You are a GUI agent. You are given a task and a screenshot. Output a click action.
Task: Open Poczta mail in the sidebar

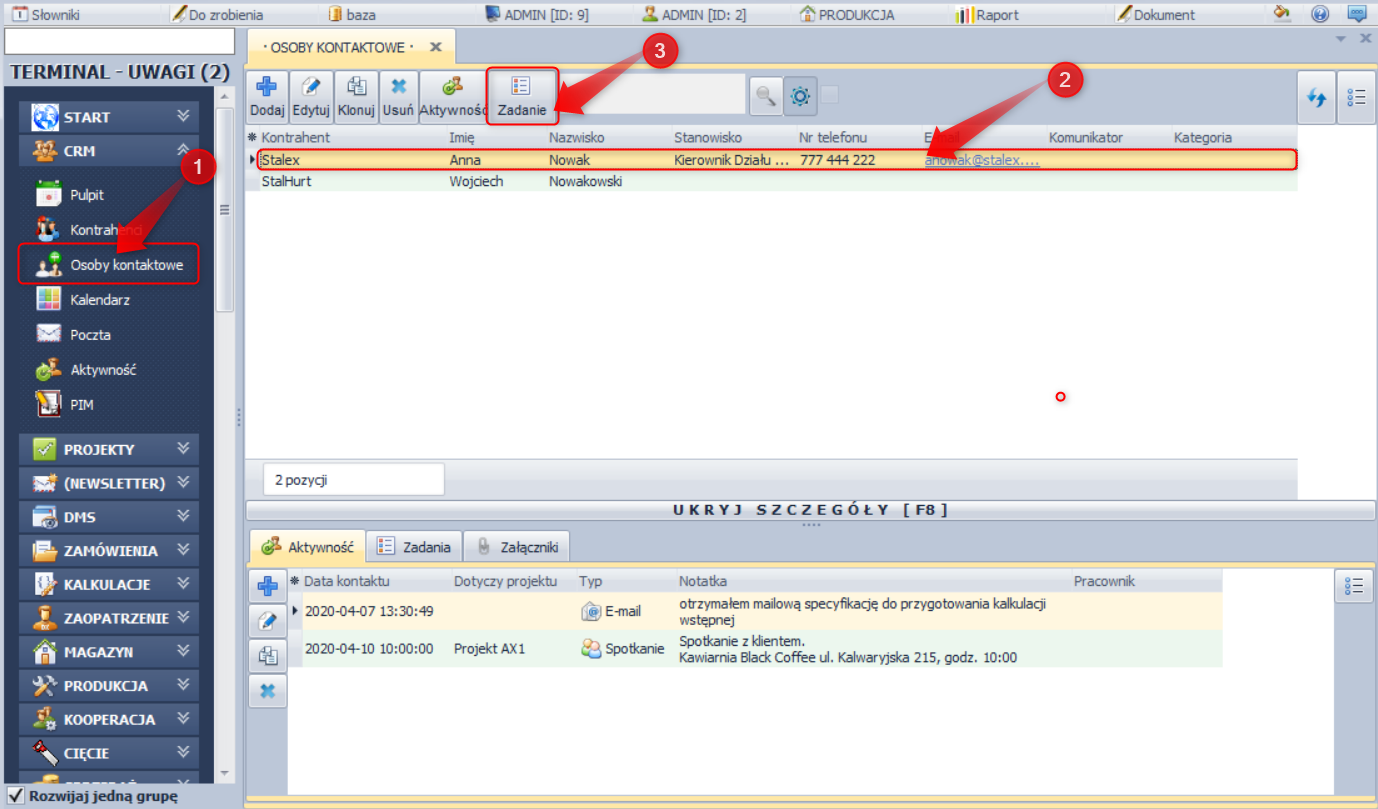[90, 334]
